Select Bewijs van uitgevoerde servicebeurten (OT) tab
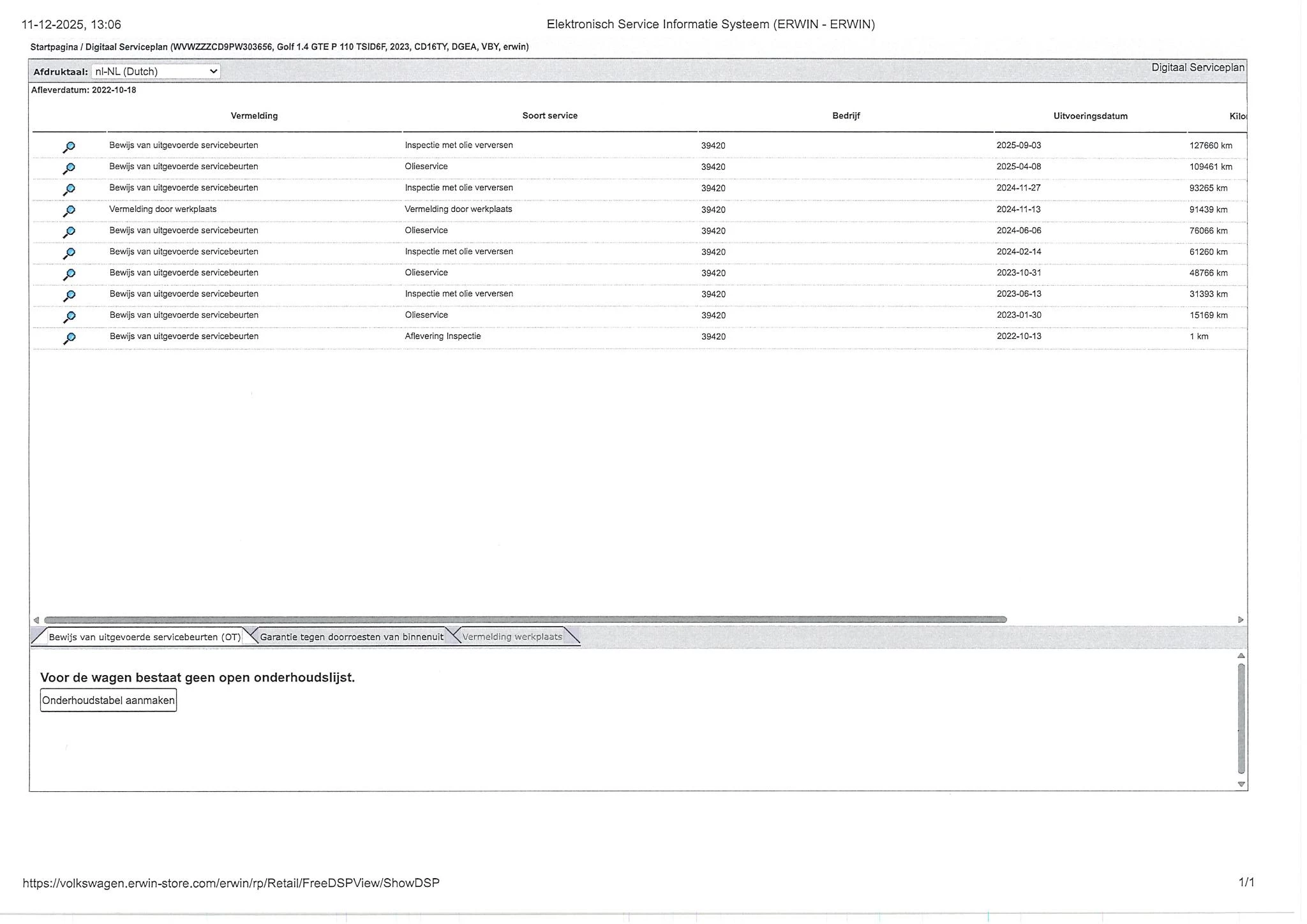Image resolution: width=1307 pixels, height=924 pixels. click(144, 637)
